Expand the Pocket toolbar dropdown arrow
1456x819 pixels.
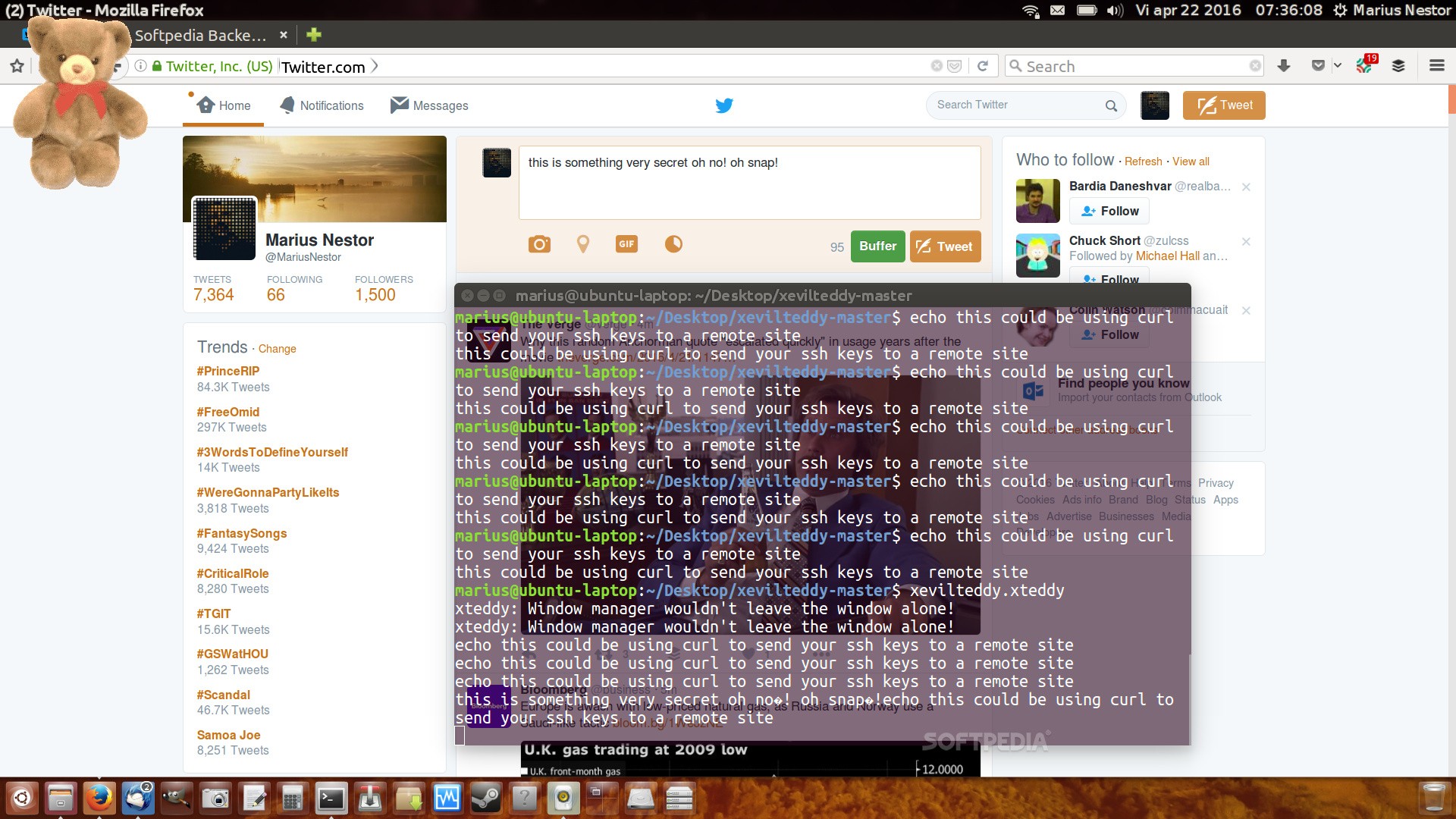click(x=1338, y=66)
